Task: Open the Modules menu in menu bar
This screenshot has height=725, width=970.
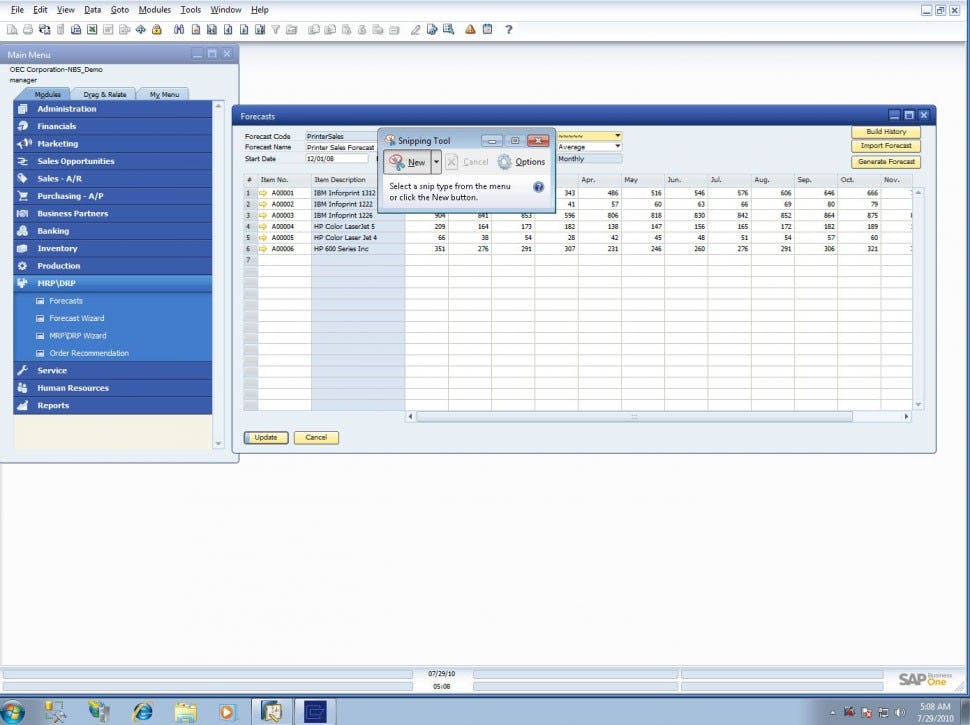Action: coord(155,10)
